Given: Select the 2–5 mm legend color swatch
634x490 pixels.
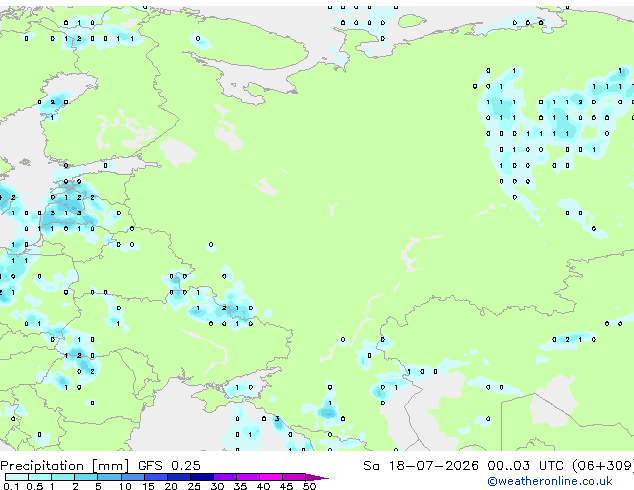Looking at the screenshot, I should 86,477.
